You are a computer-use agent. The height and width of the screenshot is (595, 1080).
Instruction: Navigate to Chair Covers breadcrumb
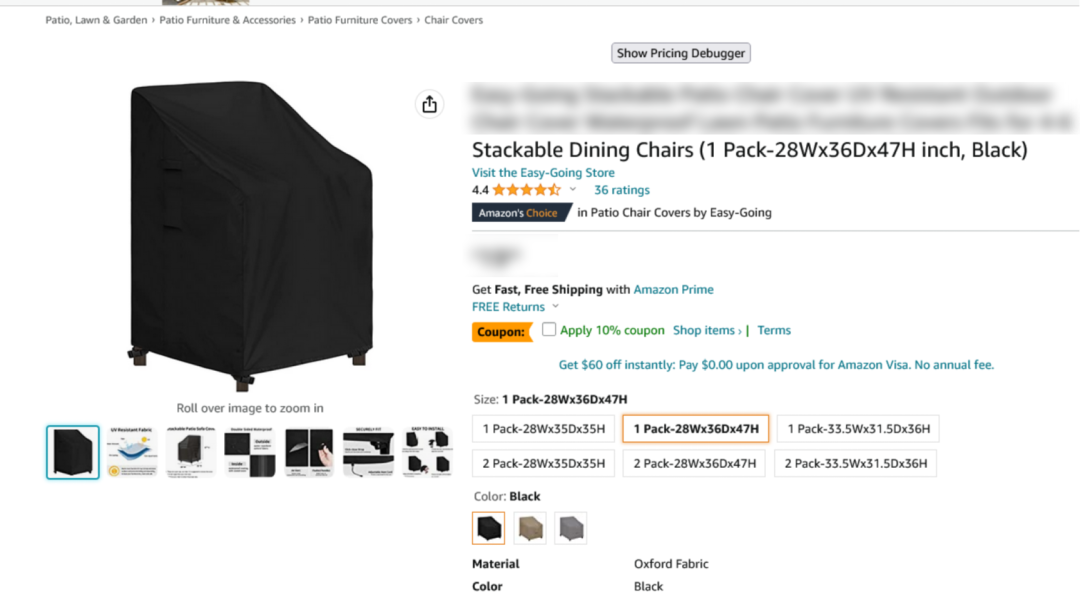tap(453, 20)
